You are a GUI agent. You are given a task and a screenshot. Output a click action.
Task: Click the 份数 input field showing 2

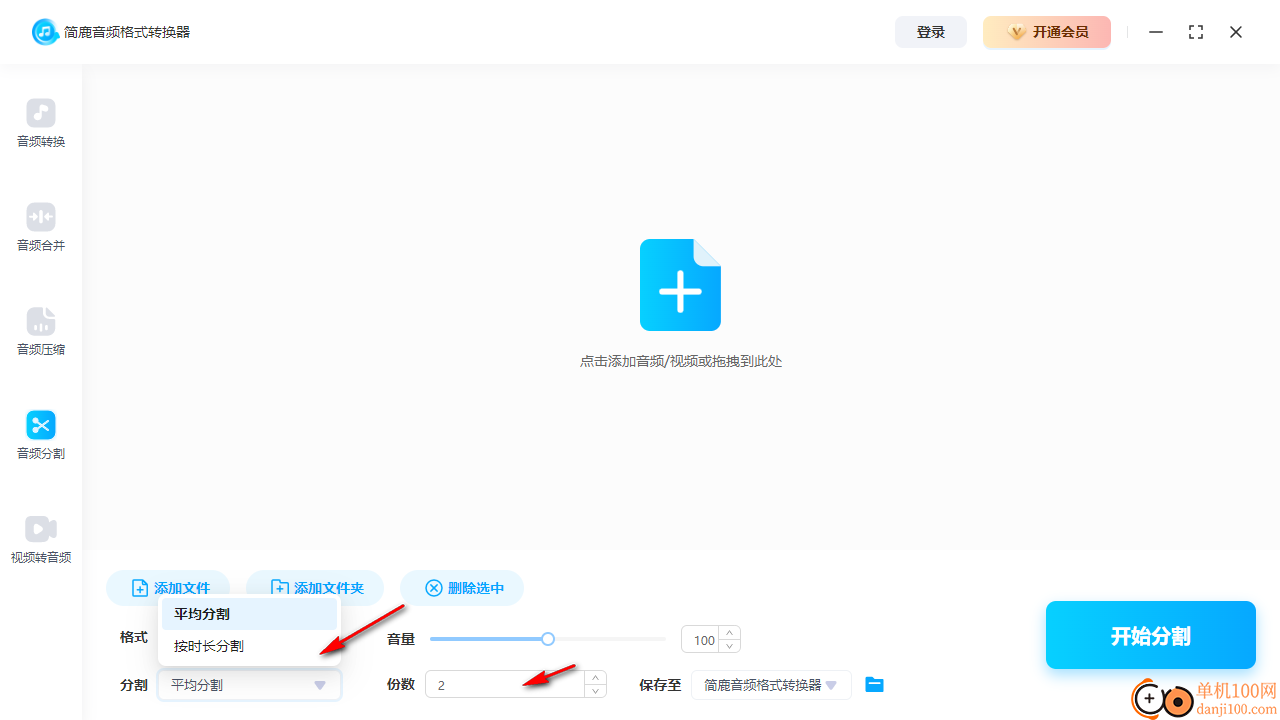tap(505, 685)
